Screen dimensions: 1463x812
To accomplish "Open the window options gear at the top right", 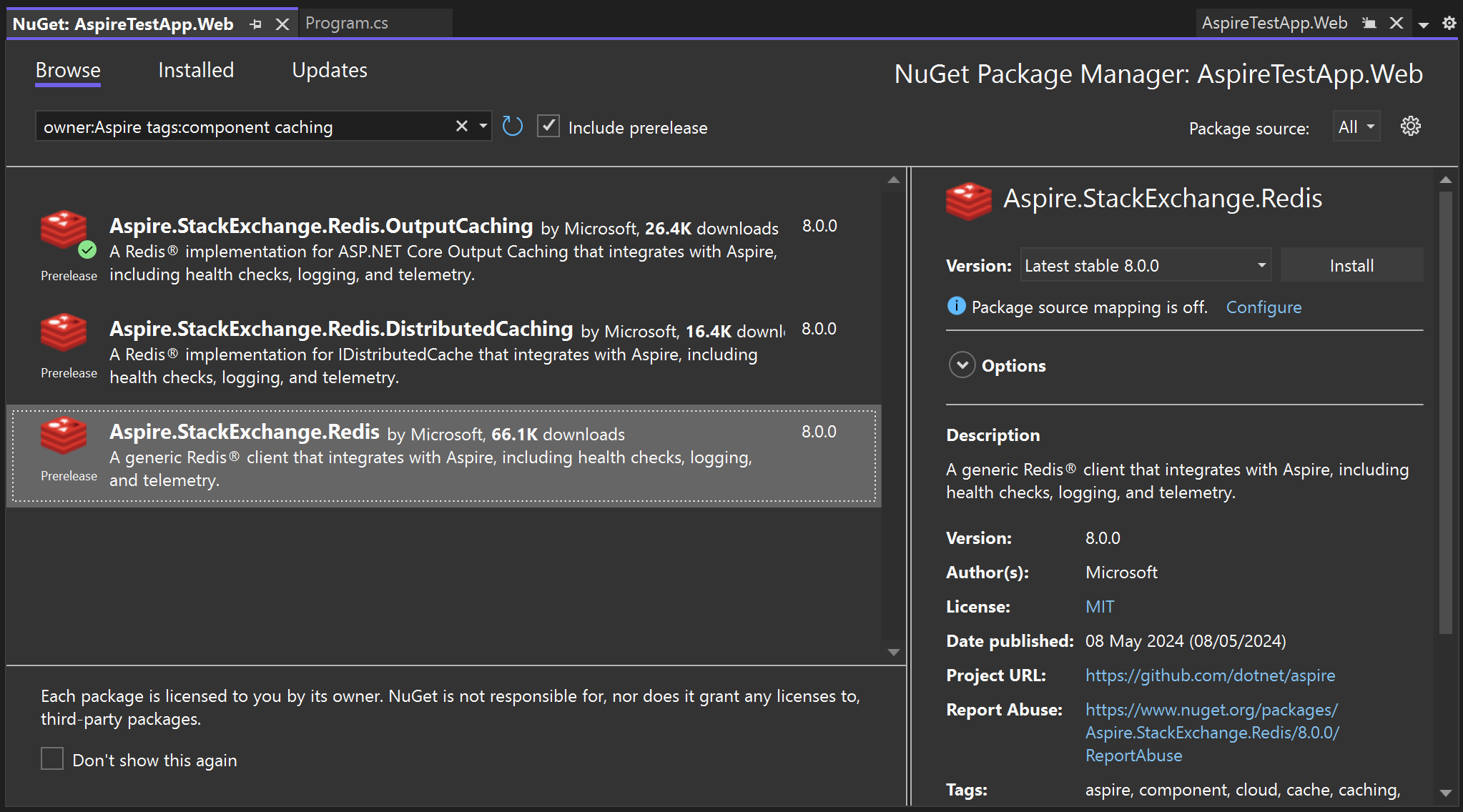I will pyautogui.click(x=1449, y=23).
